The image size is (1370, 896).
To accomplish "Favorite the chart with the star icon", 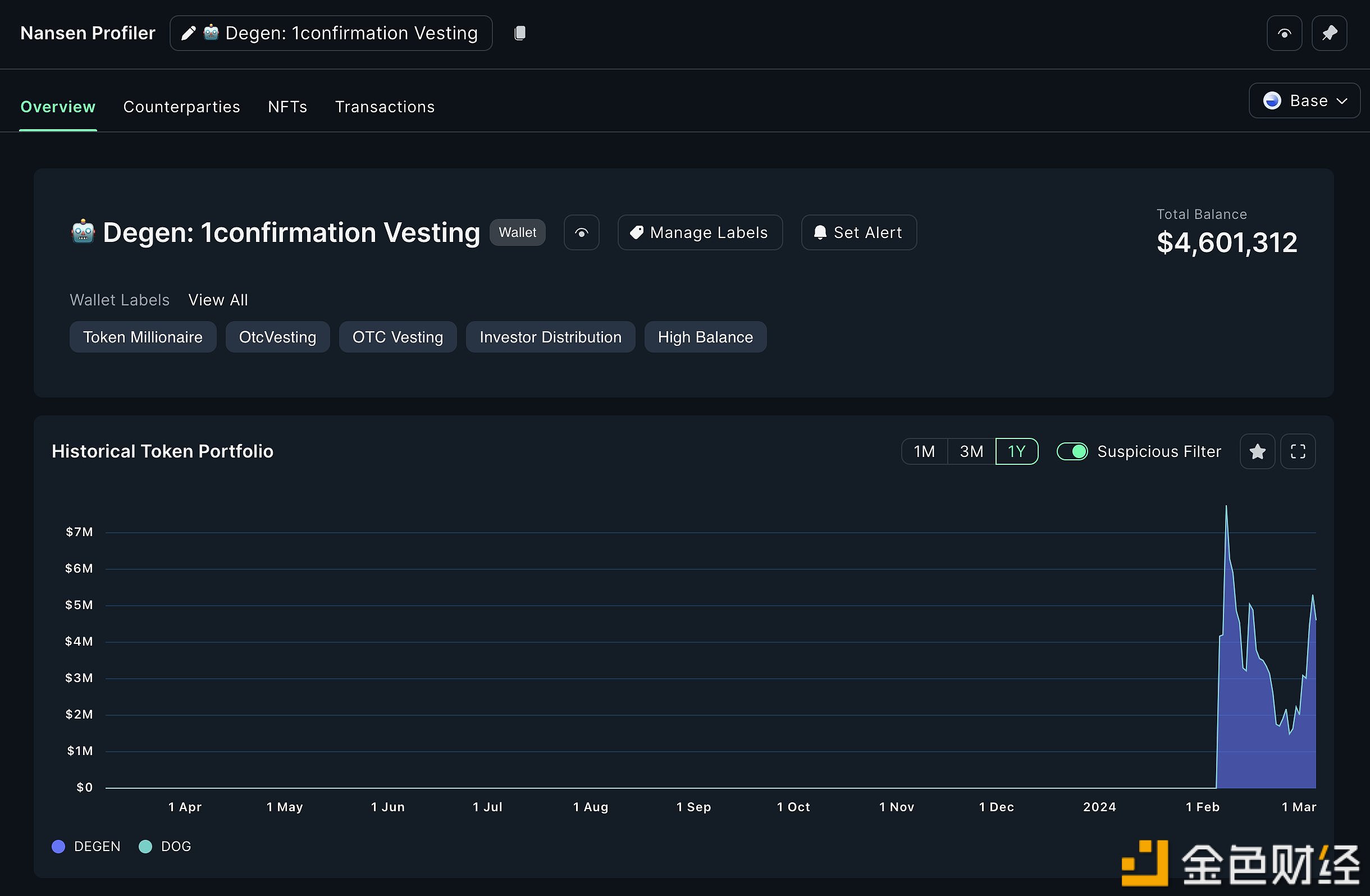I will (1257, 451).
